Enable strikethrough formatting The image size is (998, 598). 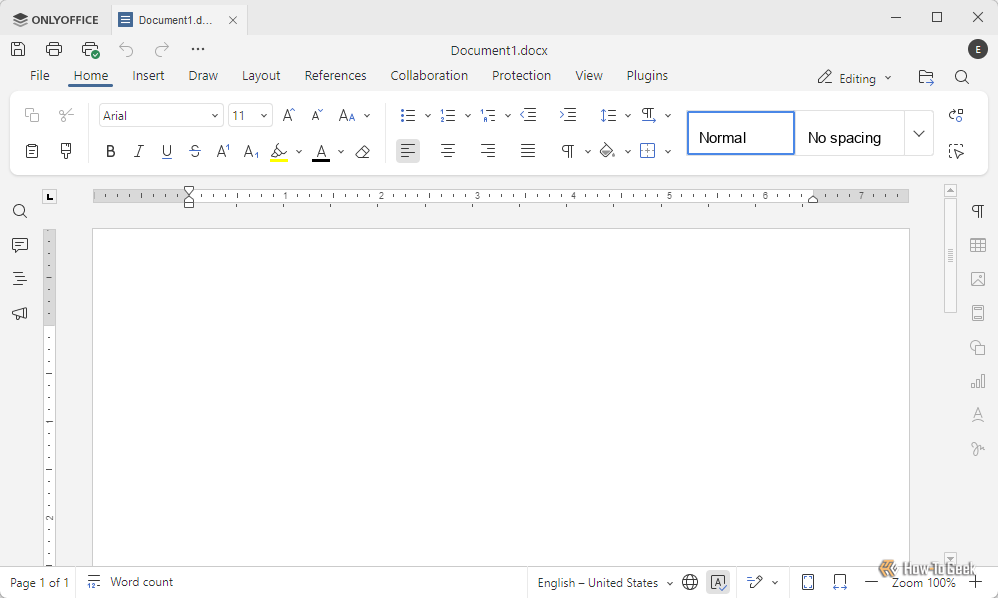click(194, 151)
